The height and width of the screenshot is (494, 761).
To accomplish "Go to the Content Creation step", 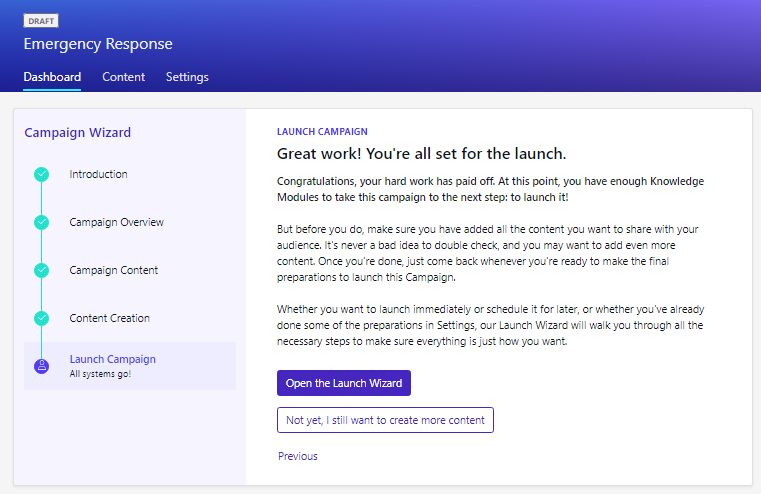I will [109, 318].
